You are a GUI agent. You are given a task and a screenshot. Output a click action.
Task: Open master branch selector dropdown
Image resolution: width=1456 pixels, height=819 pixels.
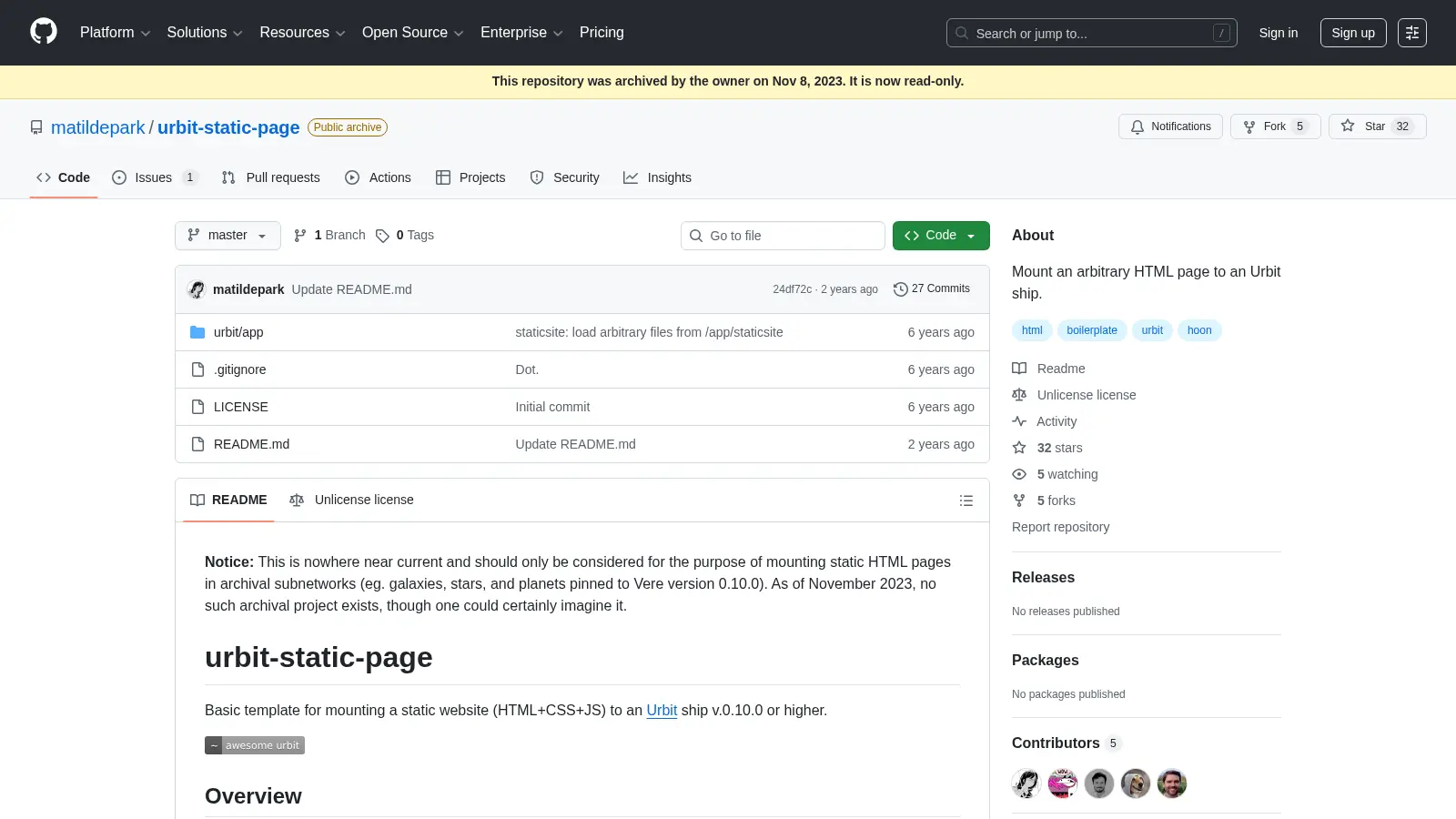(x=227, y=236)
